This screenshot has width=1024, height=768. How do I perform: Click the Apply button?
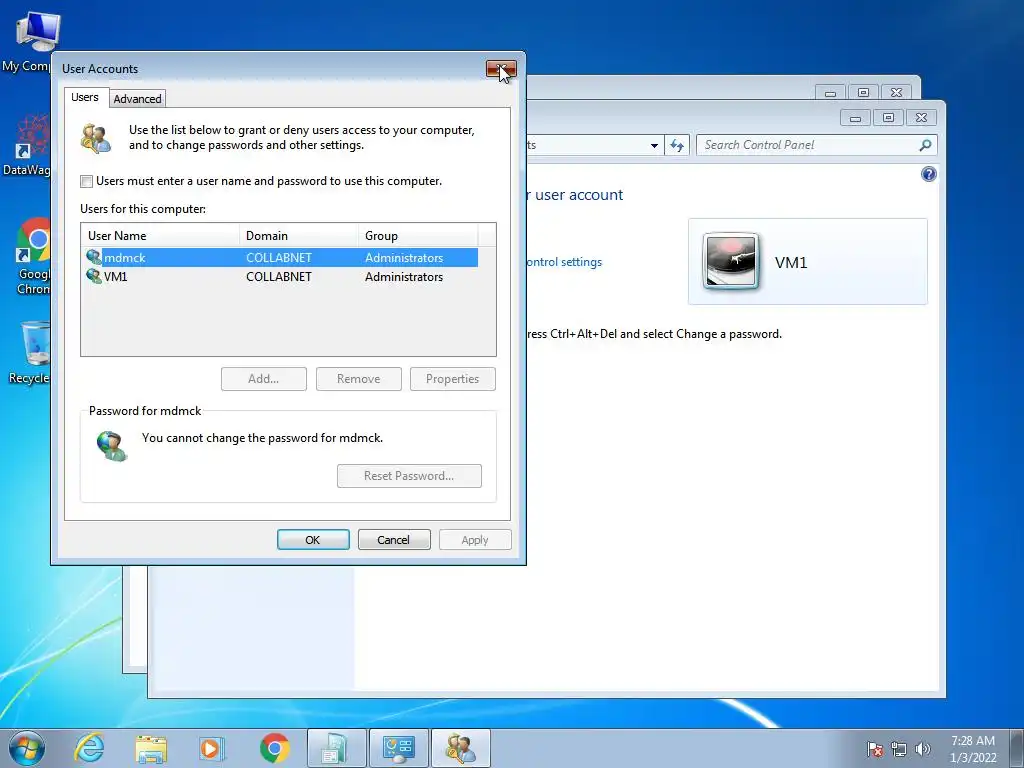pos(475,540)
